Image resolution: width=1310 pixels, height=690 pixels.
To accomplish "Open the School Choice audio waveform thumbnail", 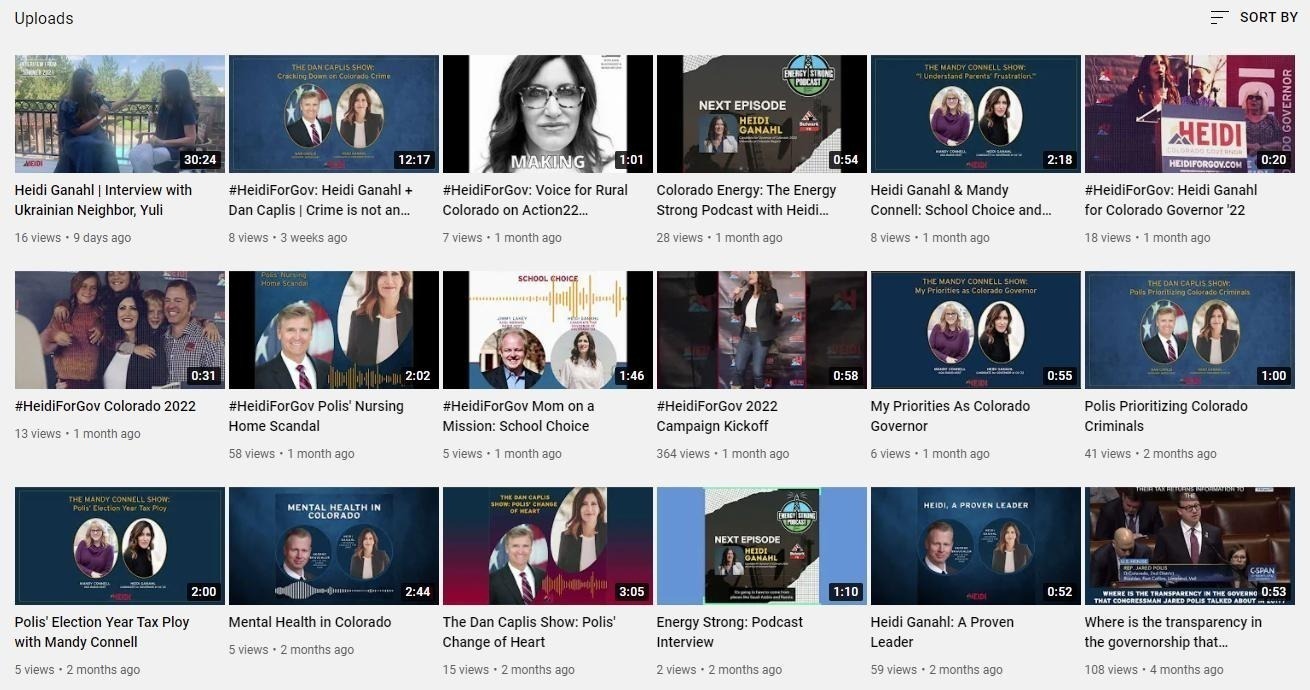I will (x=547, y=330).
